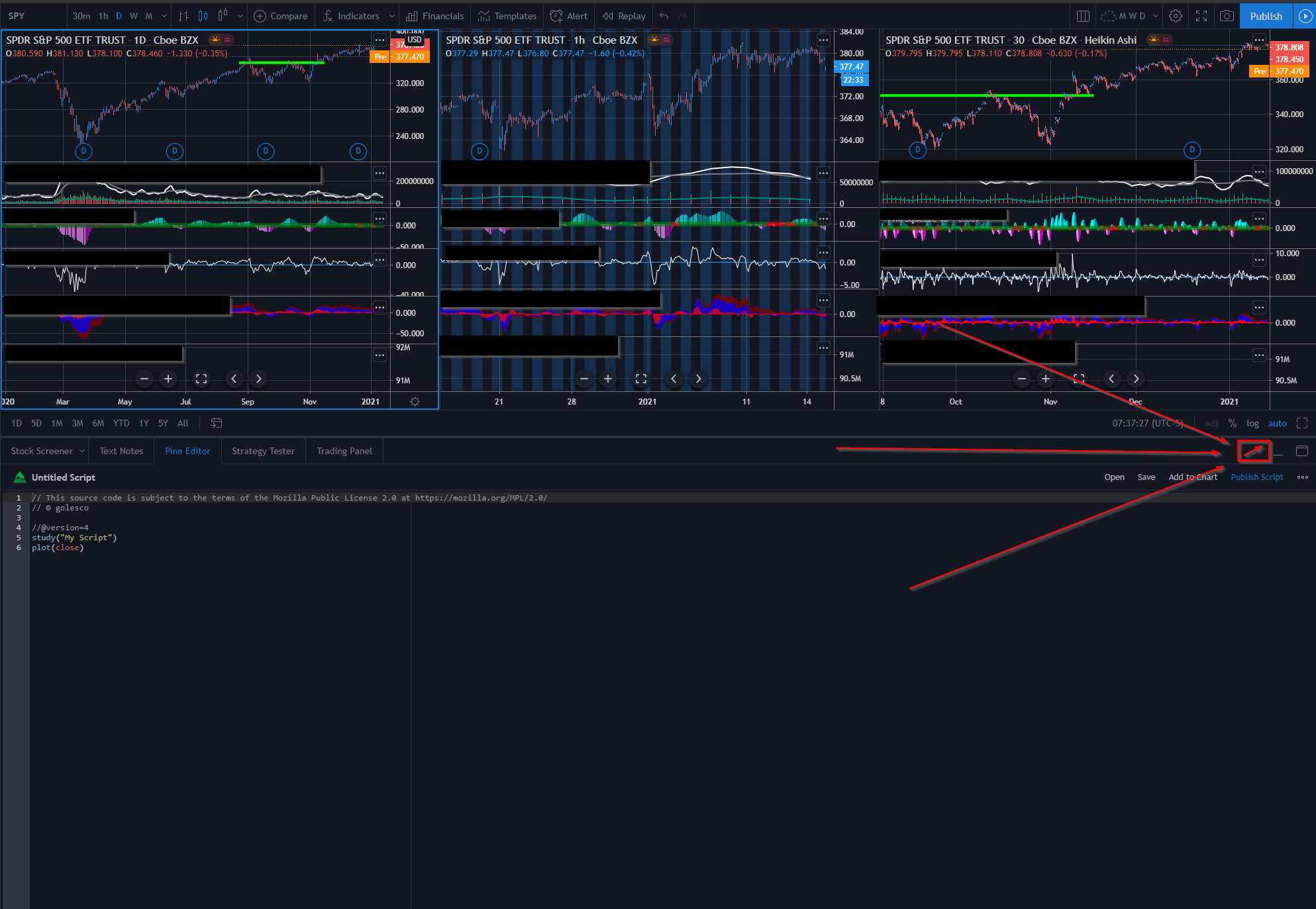Open Chart Settings gear in top toolbar
Viewport: 1316px width, 909px height.
pyautogui.click(x=1176, y=16)
